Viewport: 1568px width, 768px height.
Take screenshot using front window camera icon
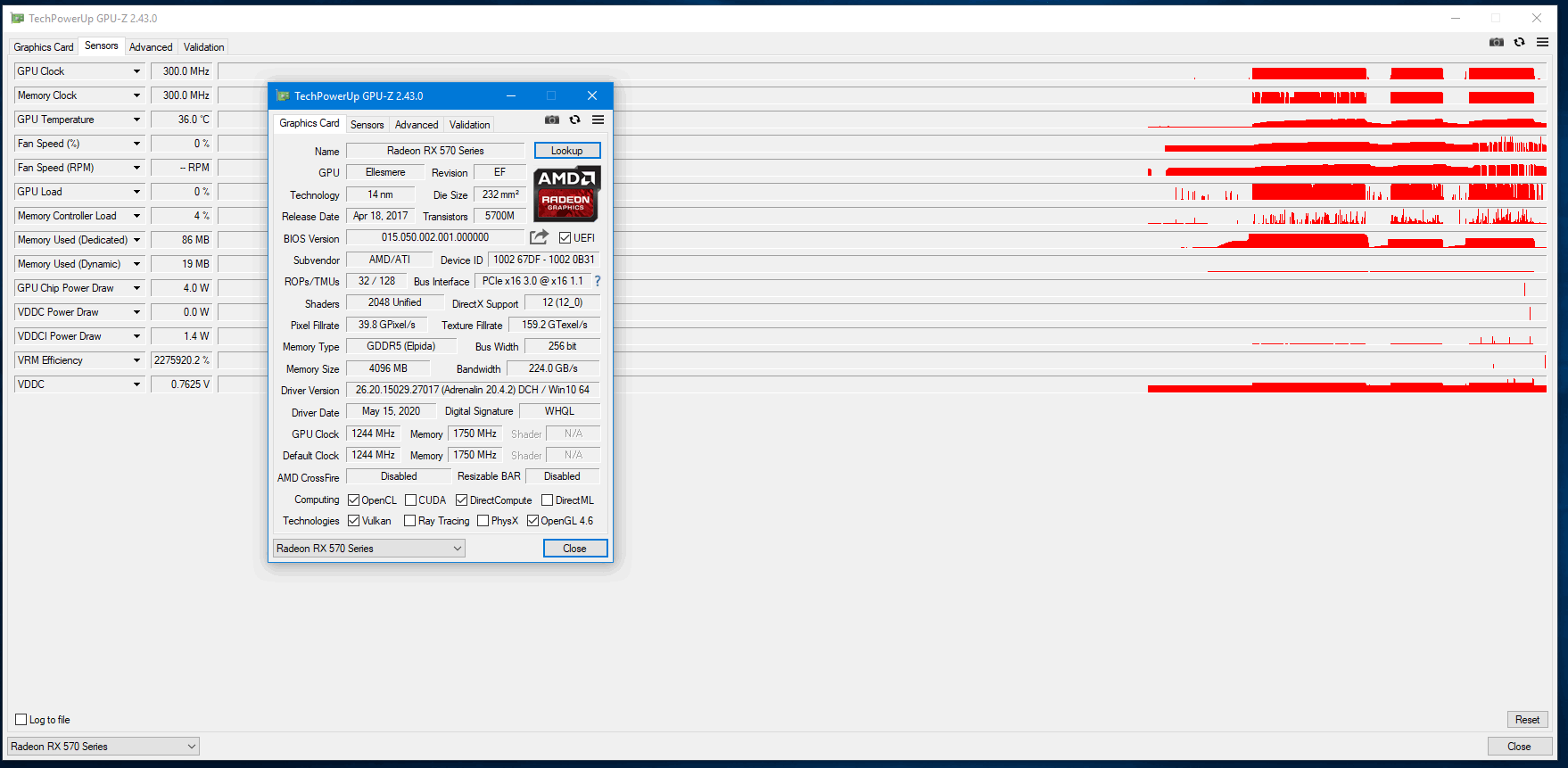point(552,120)
